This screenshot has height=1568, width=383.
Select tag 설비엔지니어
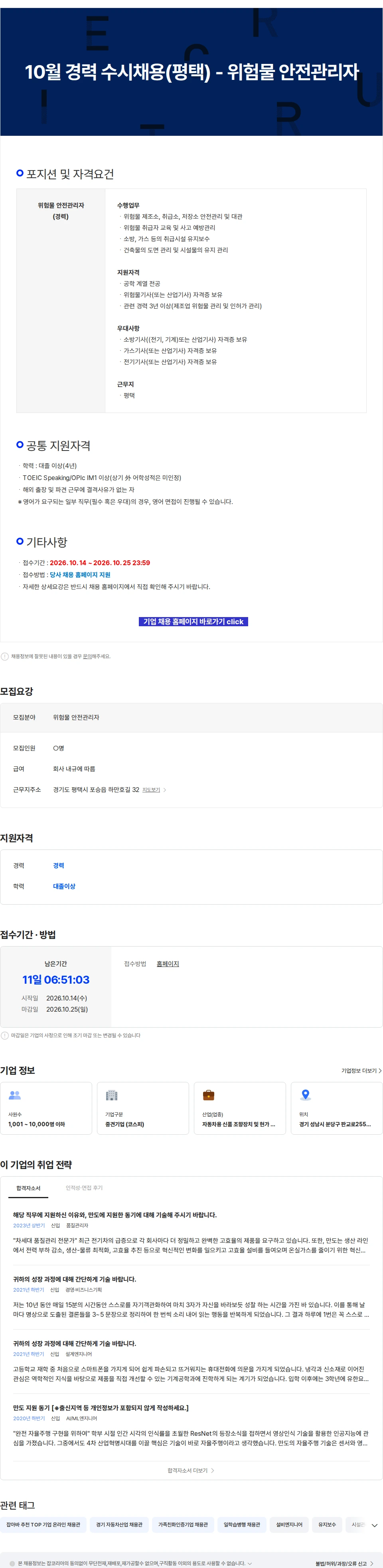[x=289, y=1525]
